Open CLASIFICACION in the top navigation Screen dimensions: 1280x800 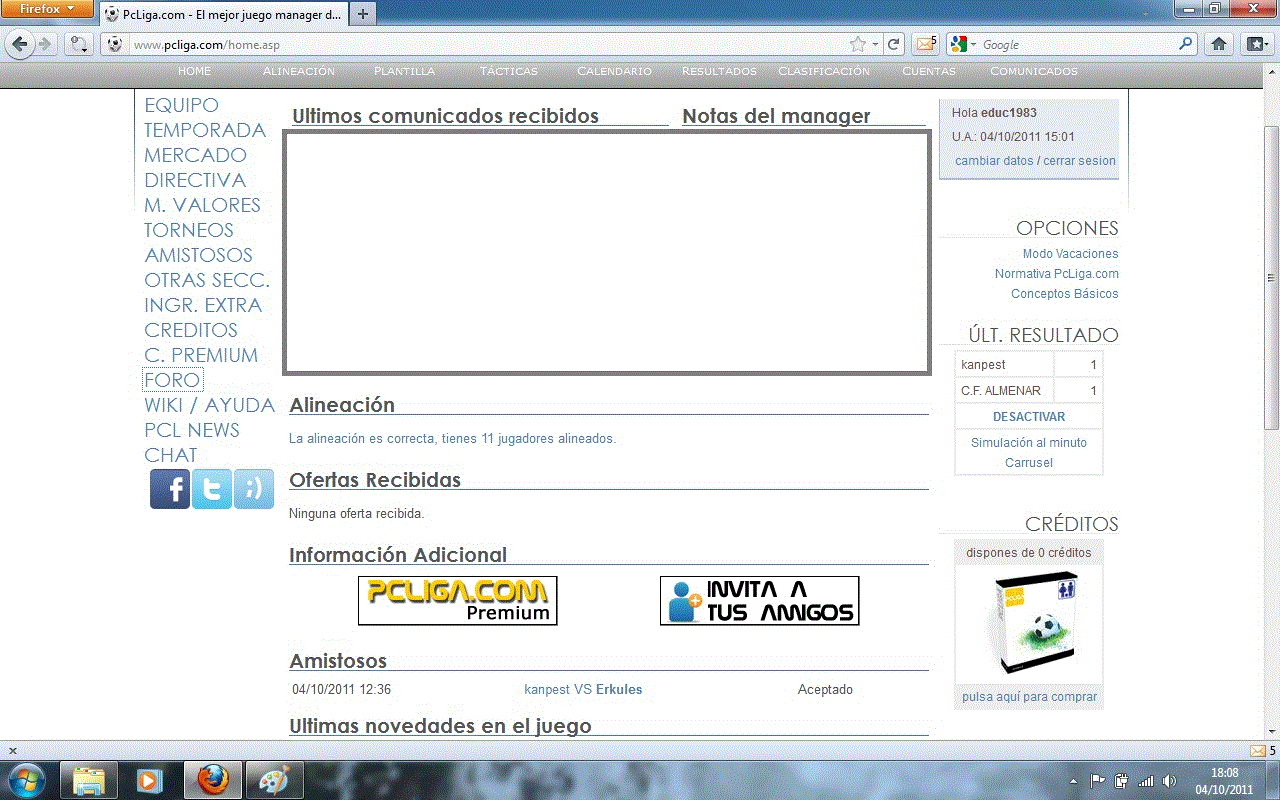click(823, 72)
